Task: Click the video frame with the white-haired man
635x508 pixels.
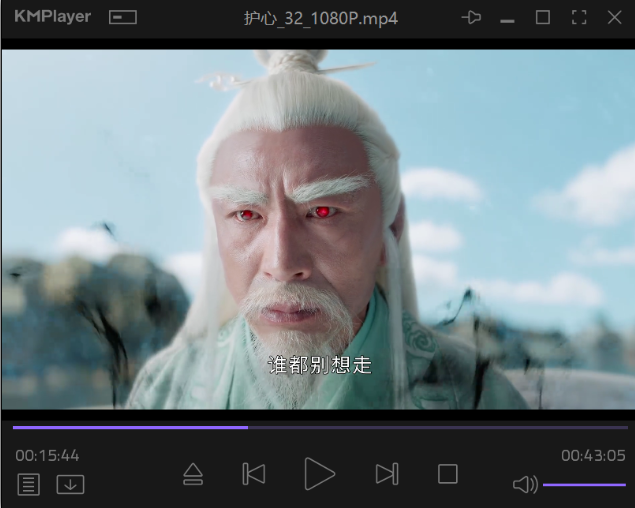Action: (317, 230)
